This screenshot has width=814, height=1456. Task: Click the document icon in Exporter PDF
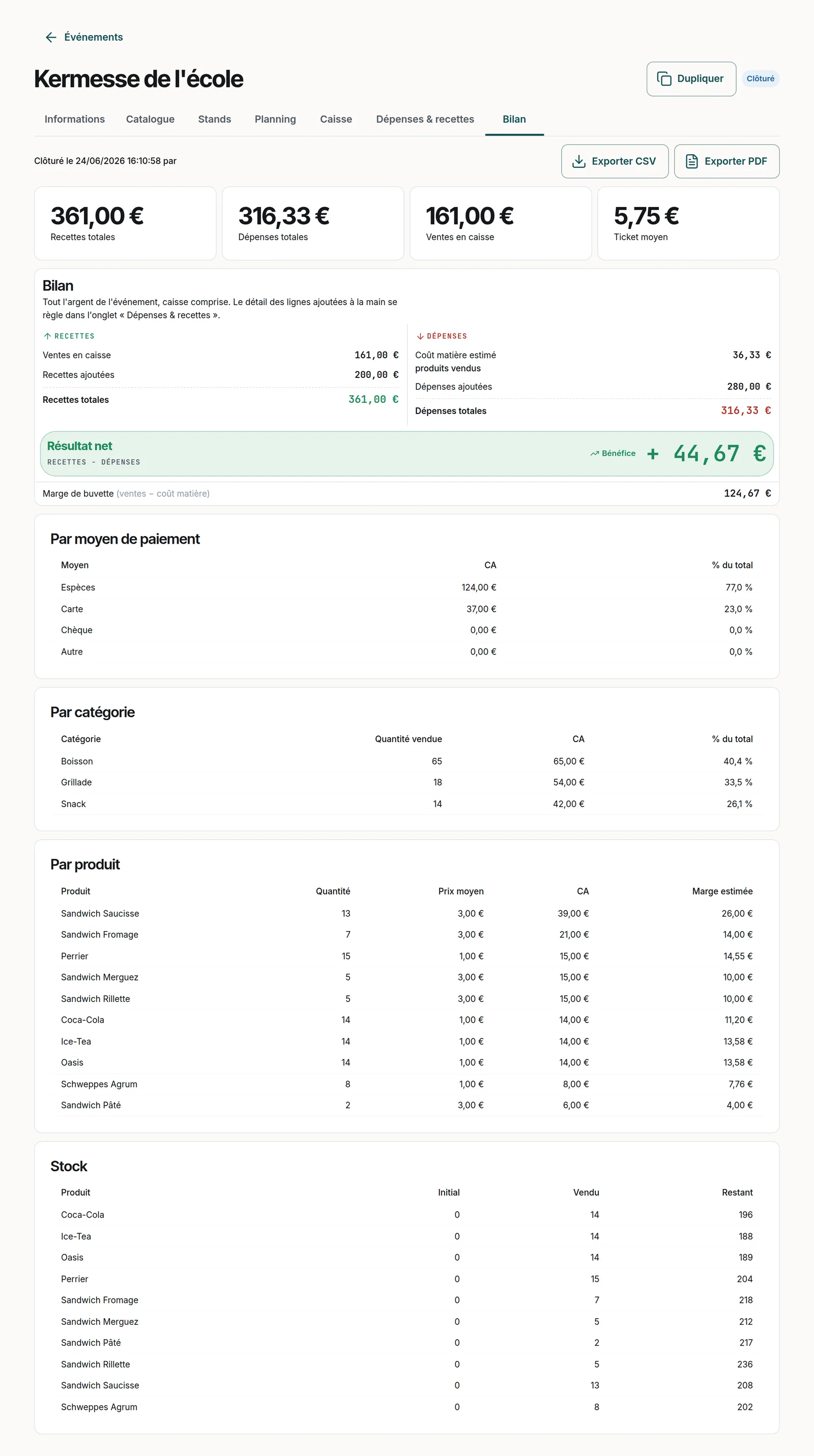(691, 161)
